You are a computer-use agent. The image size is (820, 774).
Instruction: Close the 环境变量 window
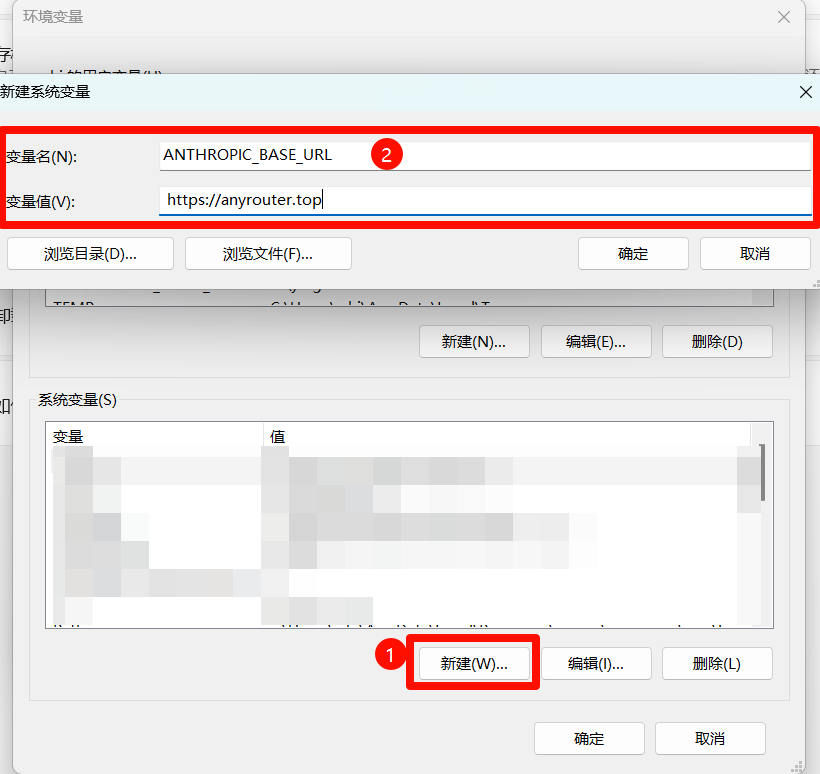point(783,17)
